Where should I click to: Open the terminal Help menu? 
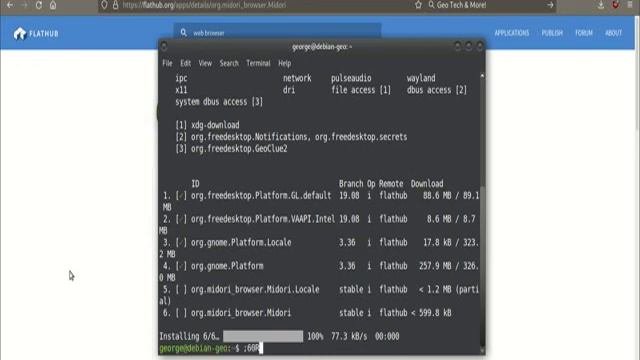(x=284, y=63)
